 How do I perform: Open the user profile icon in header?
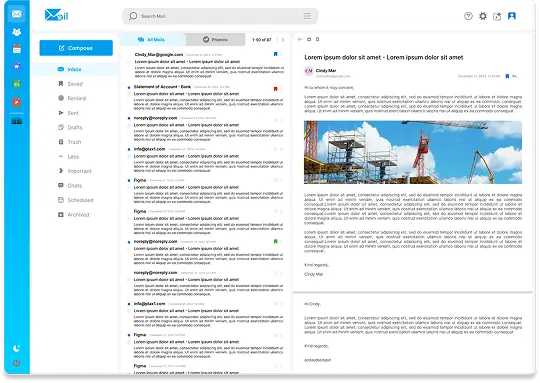(x=512, y=16)
